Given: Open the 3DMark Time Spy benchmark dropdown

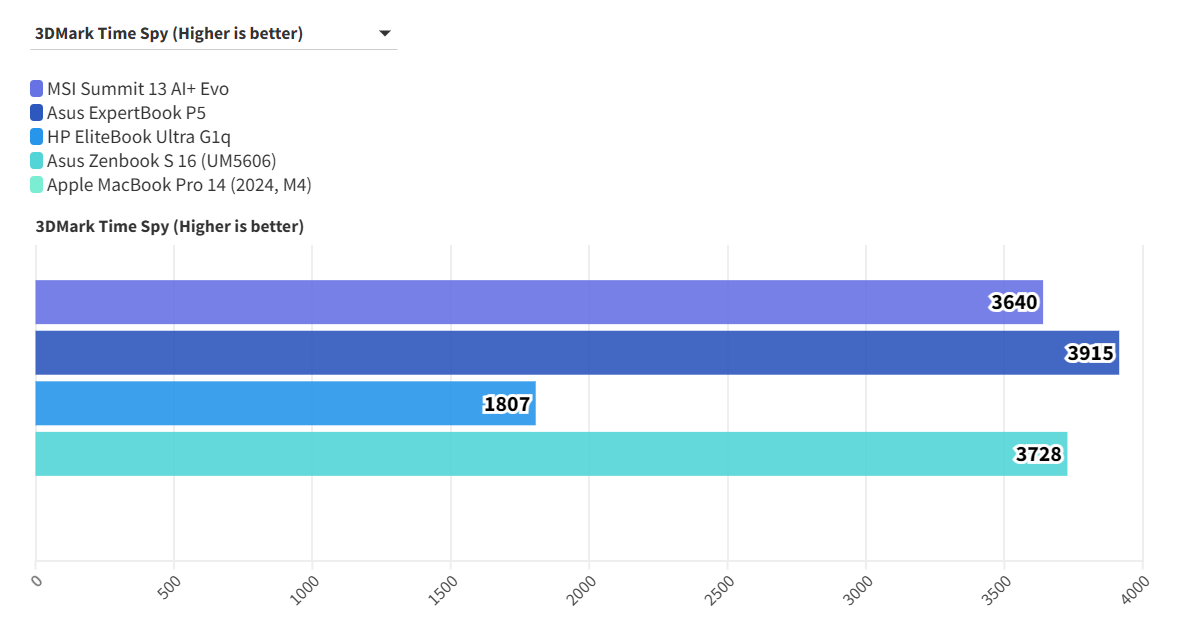Looking at the screenshot, I should pos(213,34).
